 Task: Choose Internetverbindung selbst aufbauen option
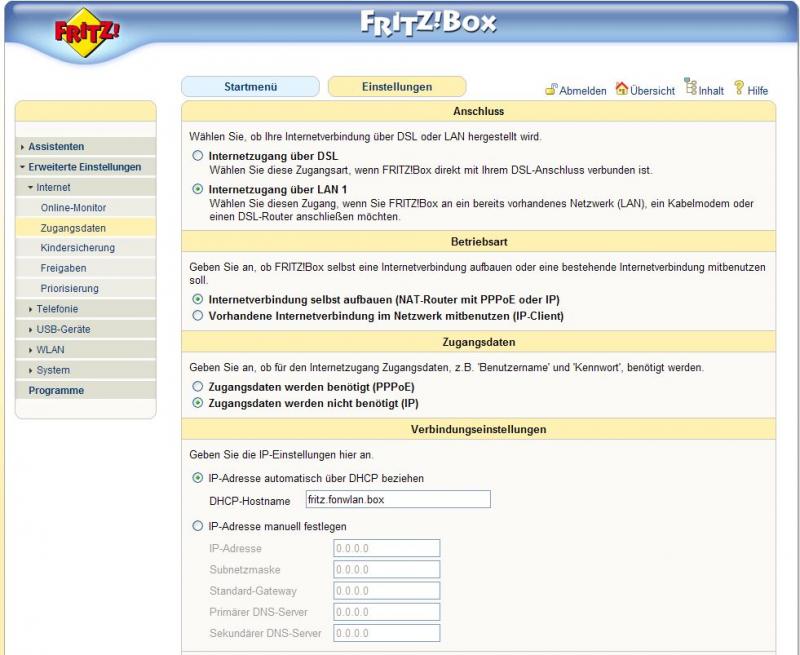pyautogui.click(x=197, y=299)
